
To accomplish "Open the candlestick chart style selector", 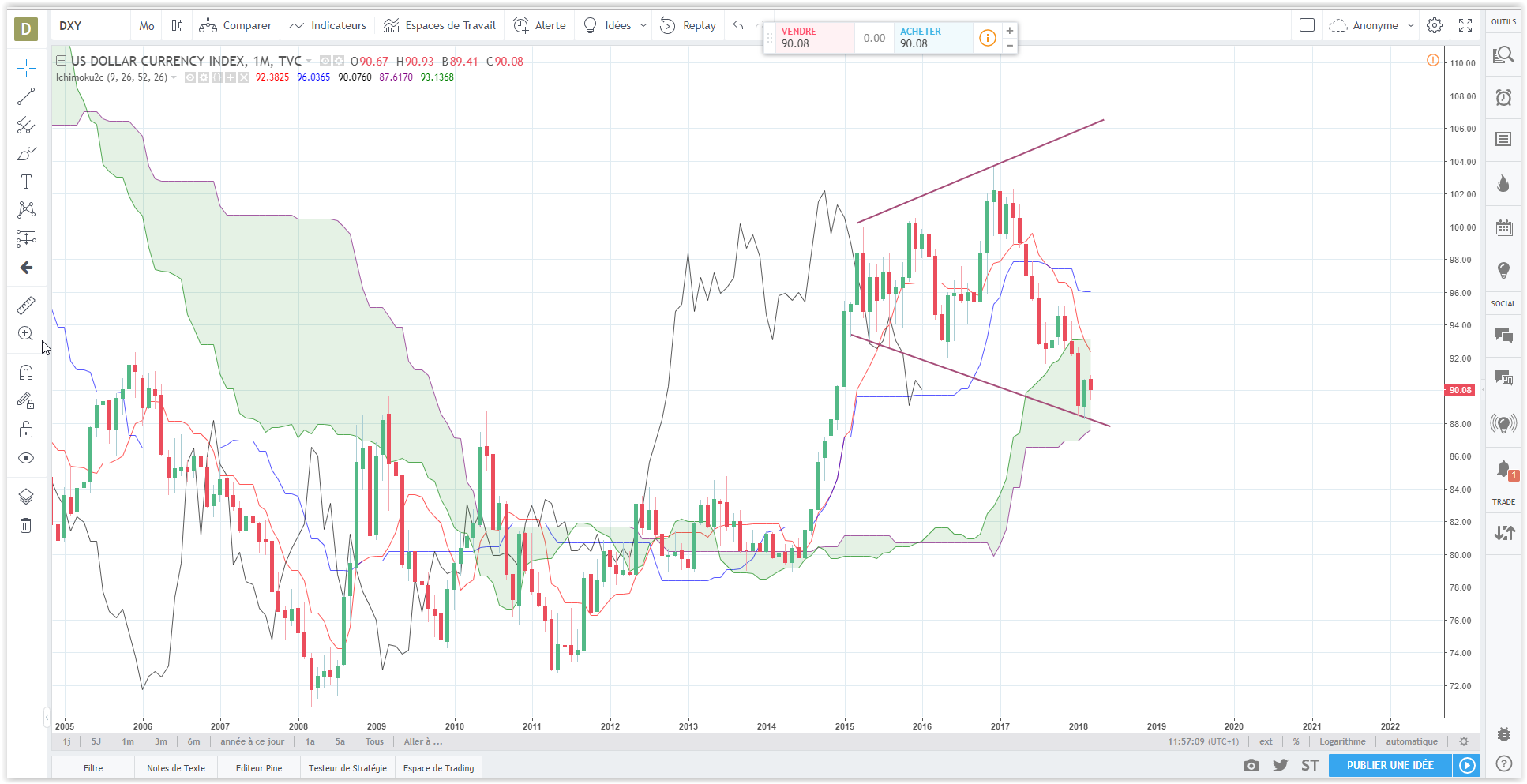I will 177,25.
